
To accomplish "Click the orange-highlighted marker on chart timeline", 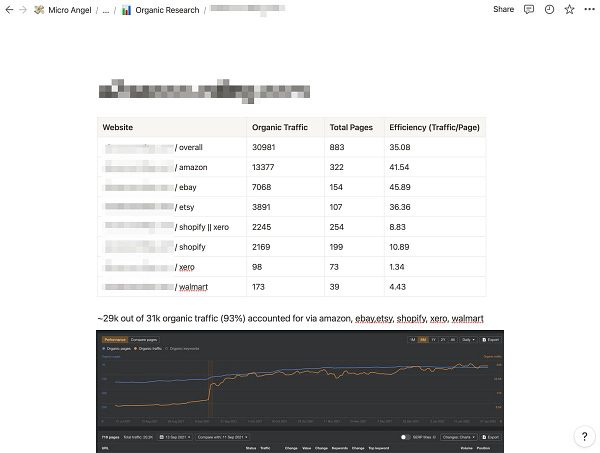I will [x=210, y=388].
